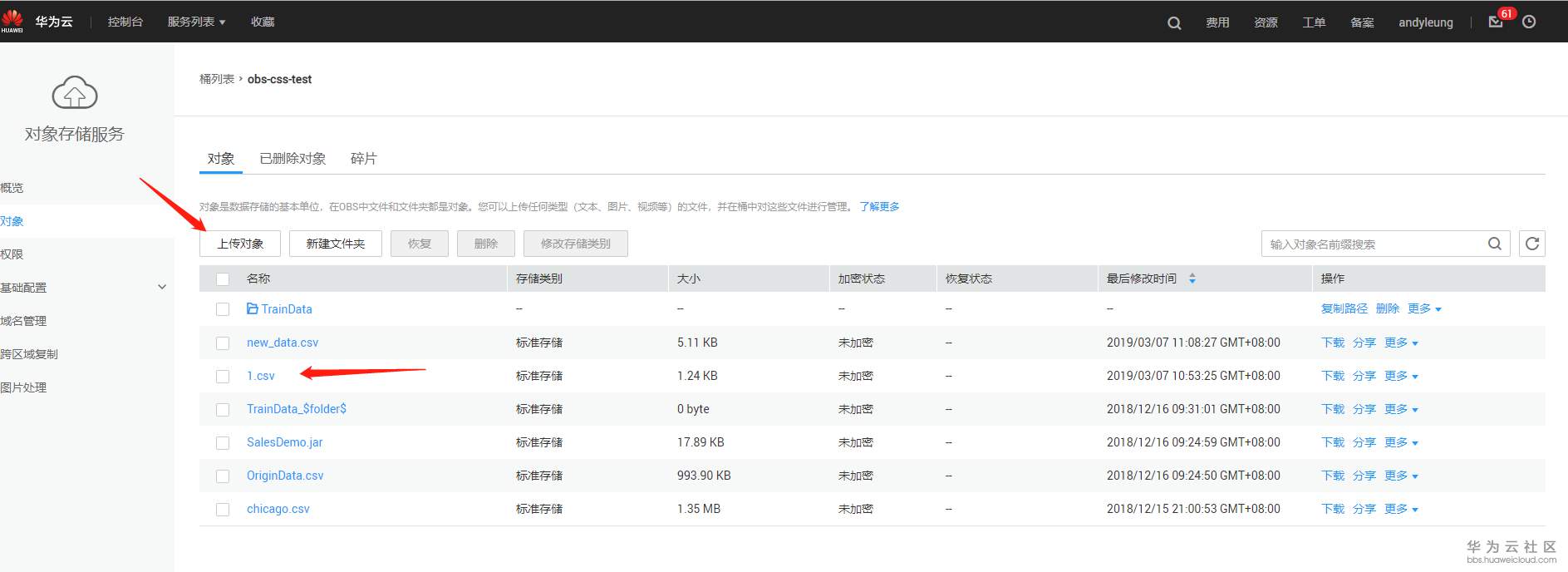Check the SalesDemo.jar row
1568x572 pixels.
tap(223, 442)
